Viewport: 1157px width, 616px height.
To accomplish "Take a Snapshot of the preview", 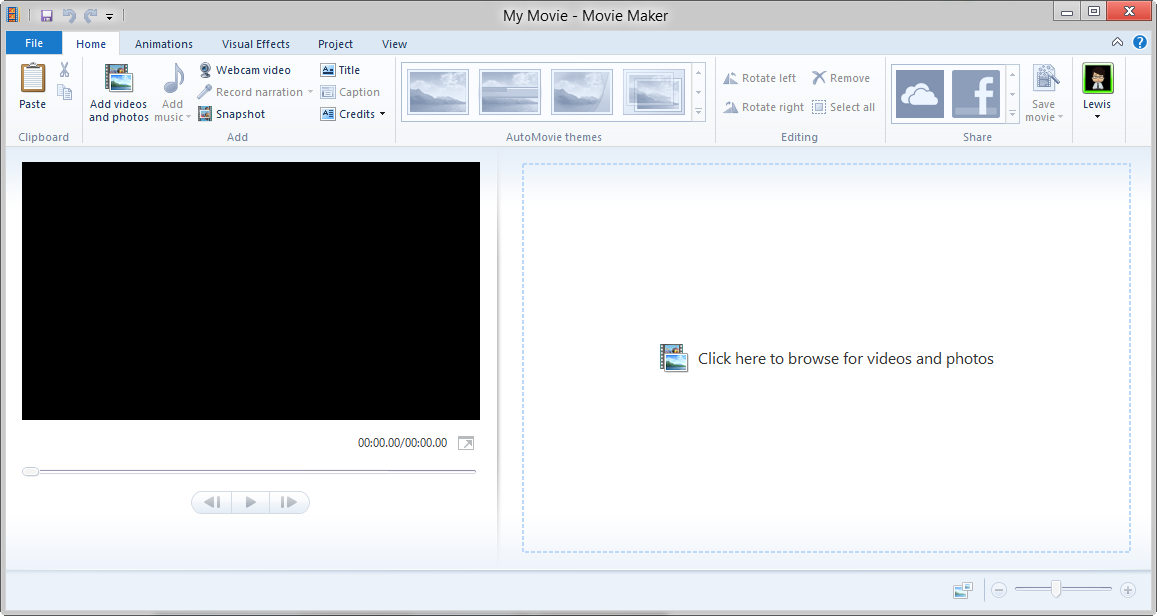I will click(x=232, y=114).
